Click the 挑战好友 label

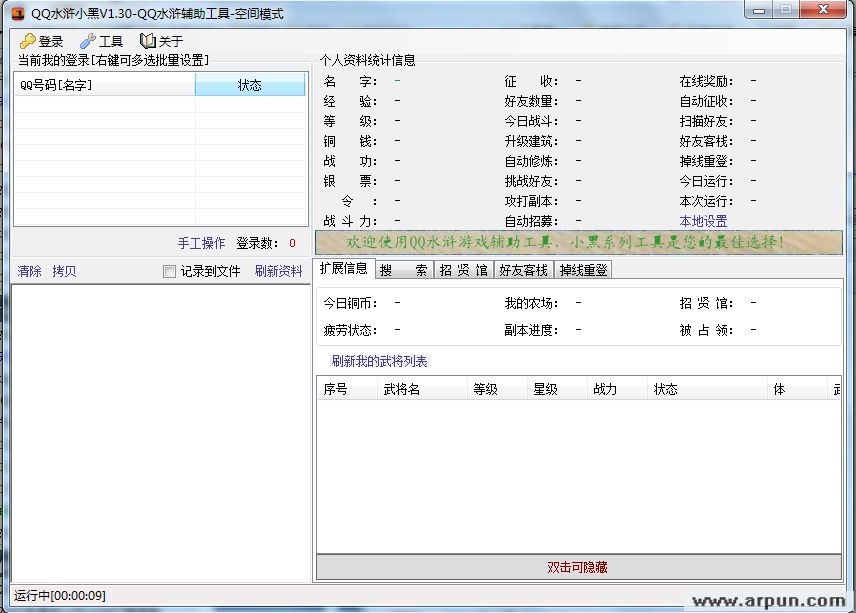coord(531,181)
